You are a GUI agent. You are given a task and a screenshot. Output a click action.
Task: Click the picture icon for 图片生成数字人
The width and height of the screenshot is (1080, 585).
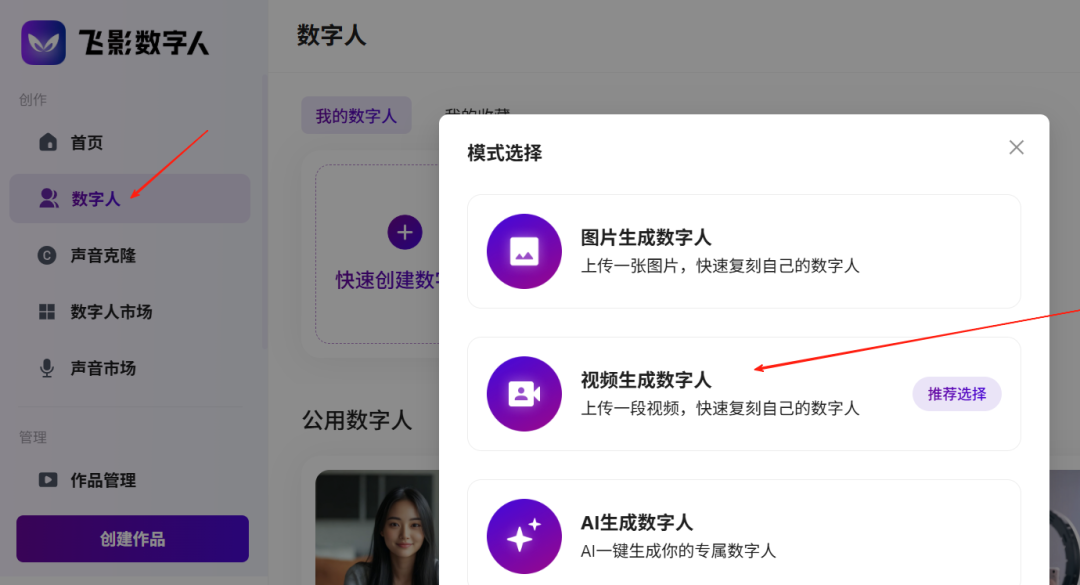coord(524,252)
